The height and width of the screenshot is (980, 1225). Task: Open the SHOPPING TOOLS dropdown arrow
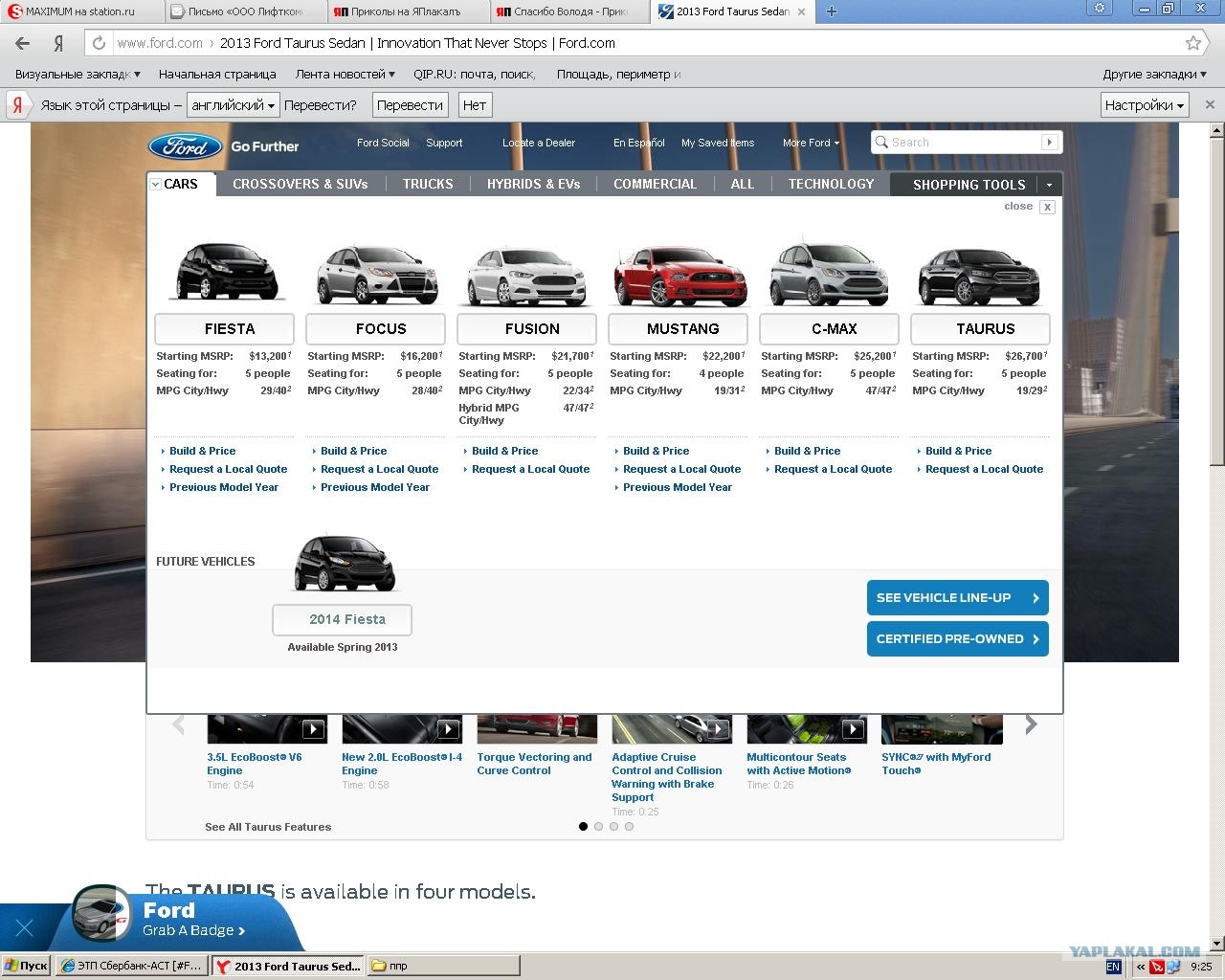tap(1050, 185)
